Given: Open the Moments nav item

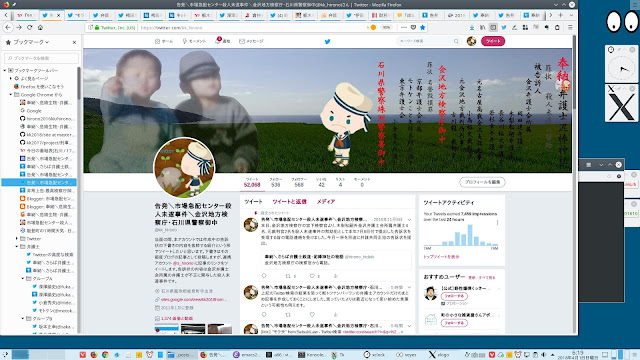Looking at the screenshot, I should [x=194, y=41].
